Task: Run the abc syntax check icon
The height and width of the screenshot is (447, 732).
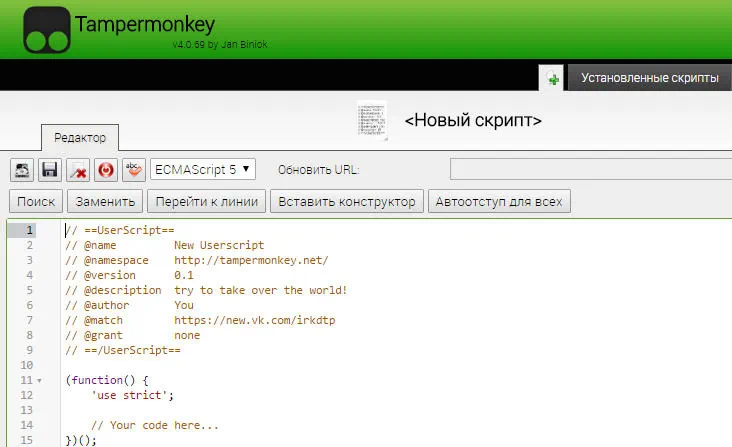Action: tap(134, 170)
